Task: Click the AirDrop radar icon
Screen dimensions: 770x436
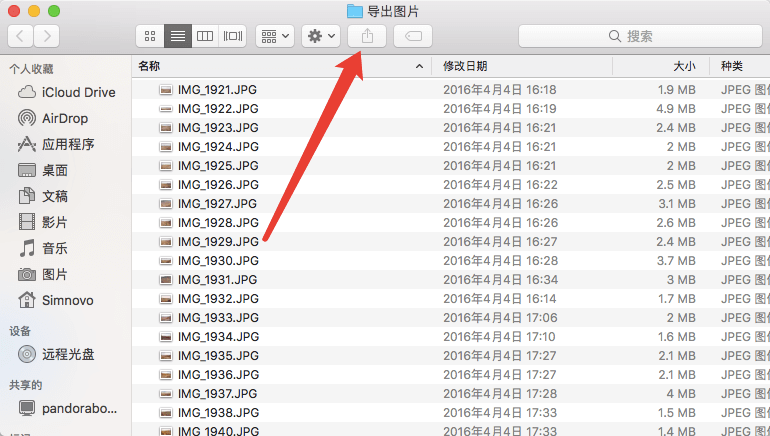Action: (x=27, y=118)
